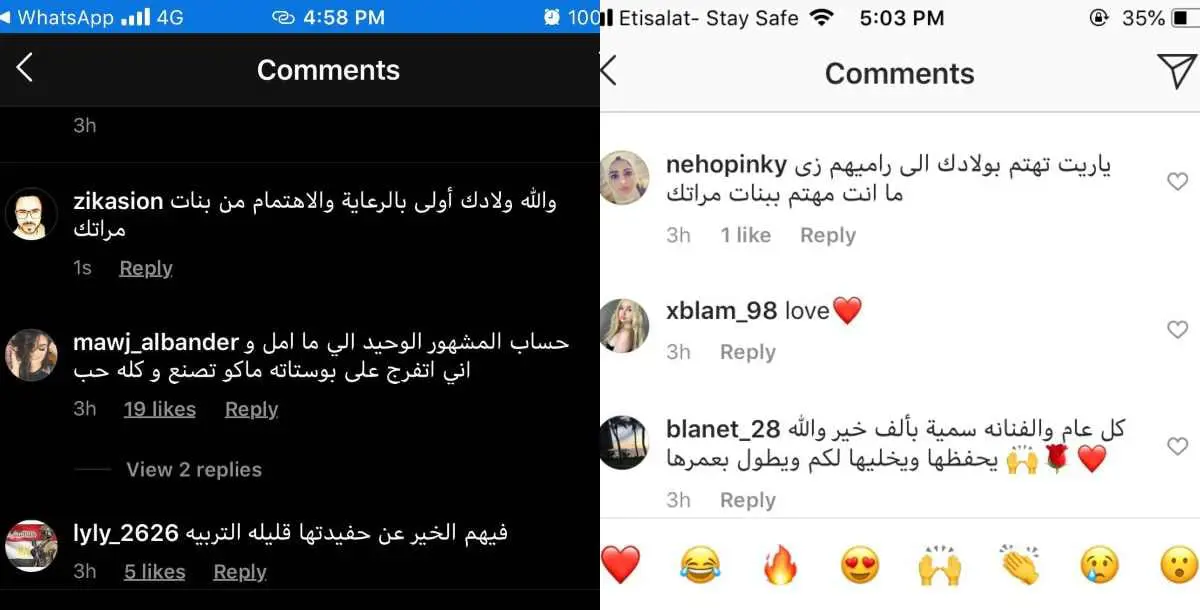Insert heart-eyes emoji reaction
Viewport: 1200px width, 610px height.
pos(860,566)
